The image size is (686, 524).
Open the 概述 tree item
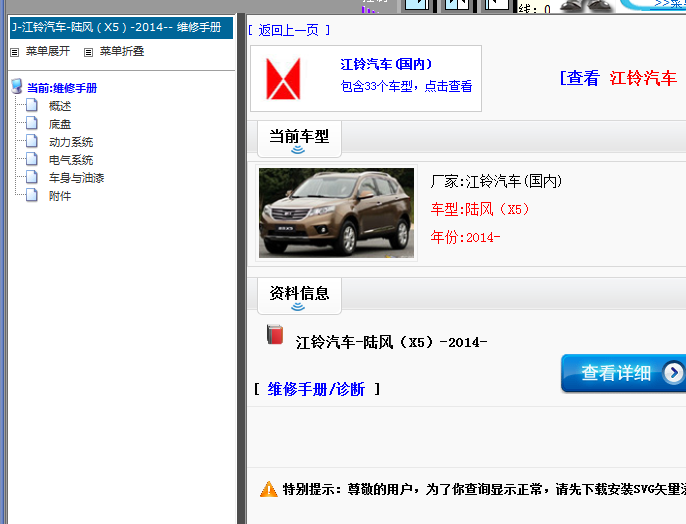click(60, 106)
